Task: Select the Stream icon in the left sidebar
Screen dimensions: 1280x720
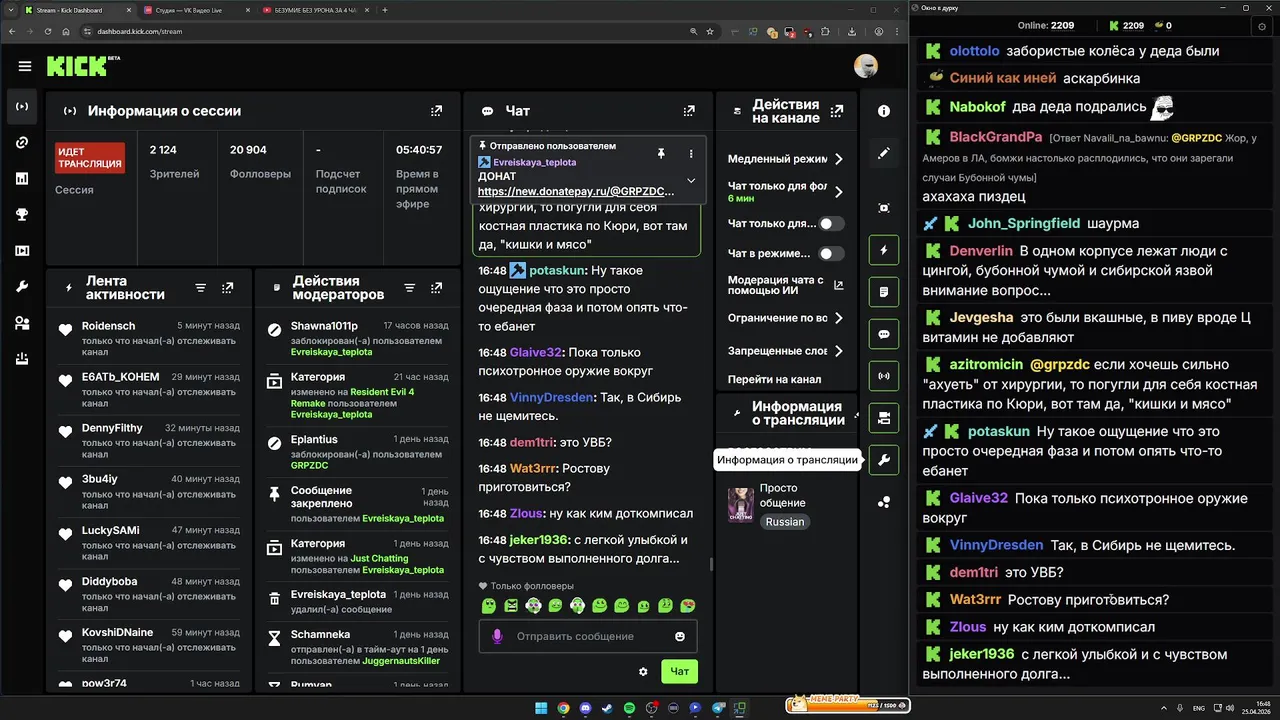Action: 22,106
